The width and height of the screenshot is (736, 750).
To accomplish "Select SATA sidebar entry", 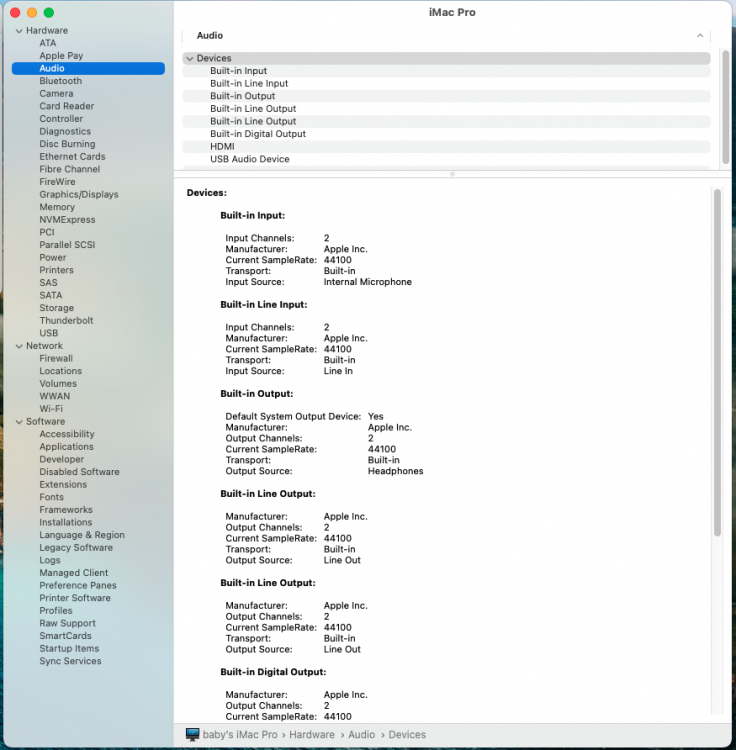I will pos(51,296).
